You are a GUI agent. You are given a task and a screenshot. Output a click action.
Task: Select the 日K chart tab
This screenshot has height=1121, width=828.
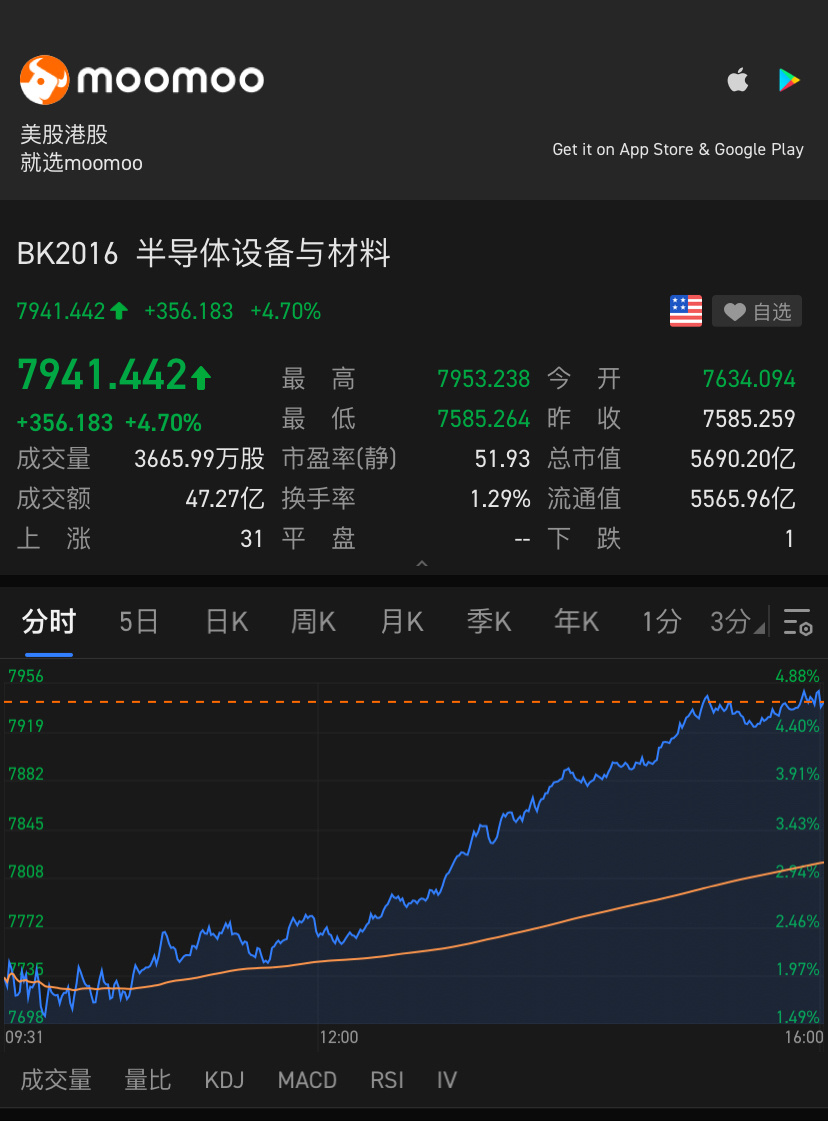[227, 622]
